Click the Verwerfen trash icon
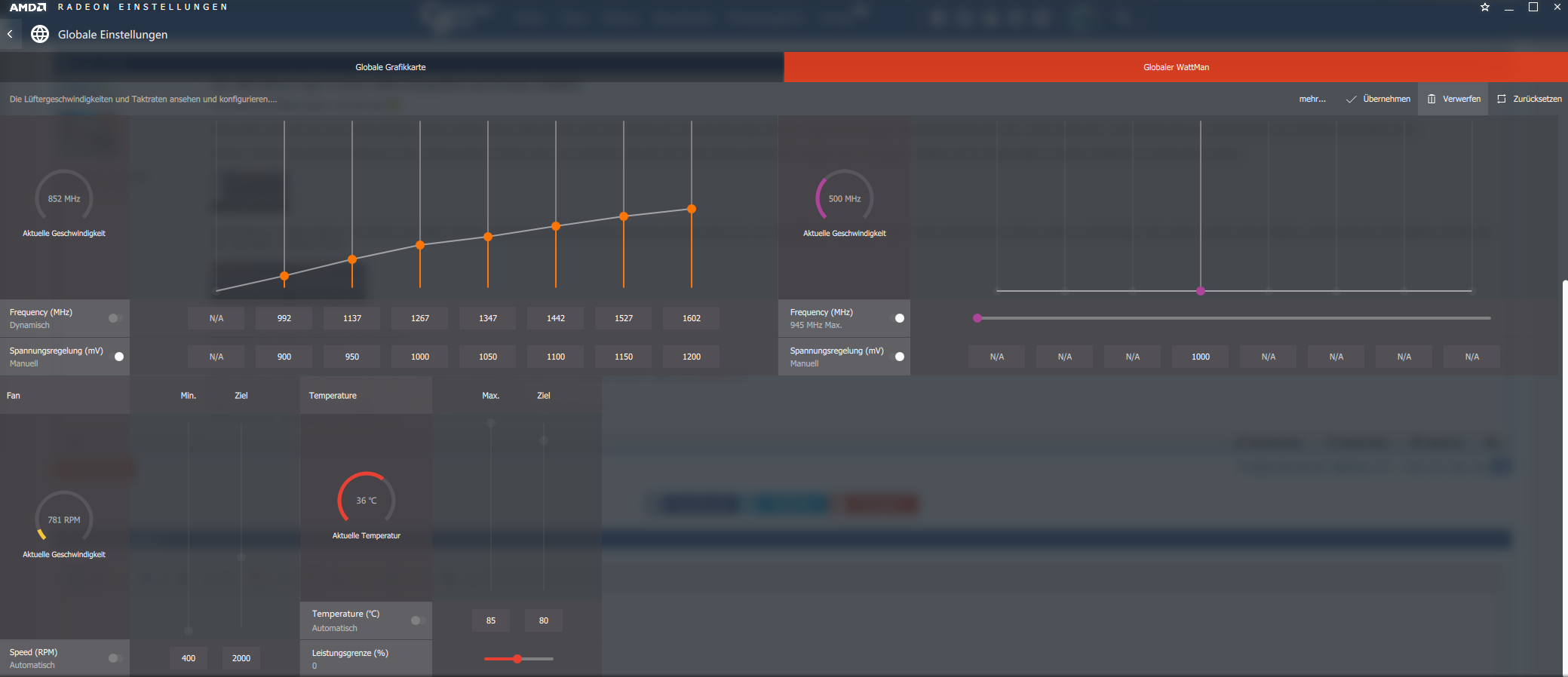Screen dimensions: 1568x677 point(1431,99)
